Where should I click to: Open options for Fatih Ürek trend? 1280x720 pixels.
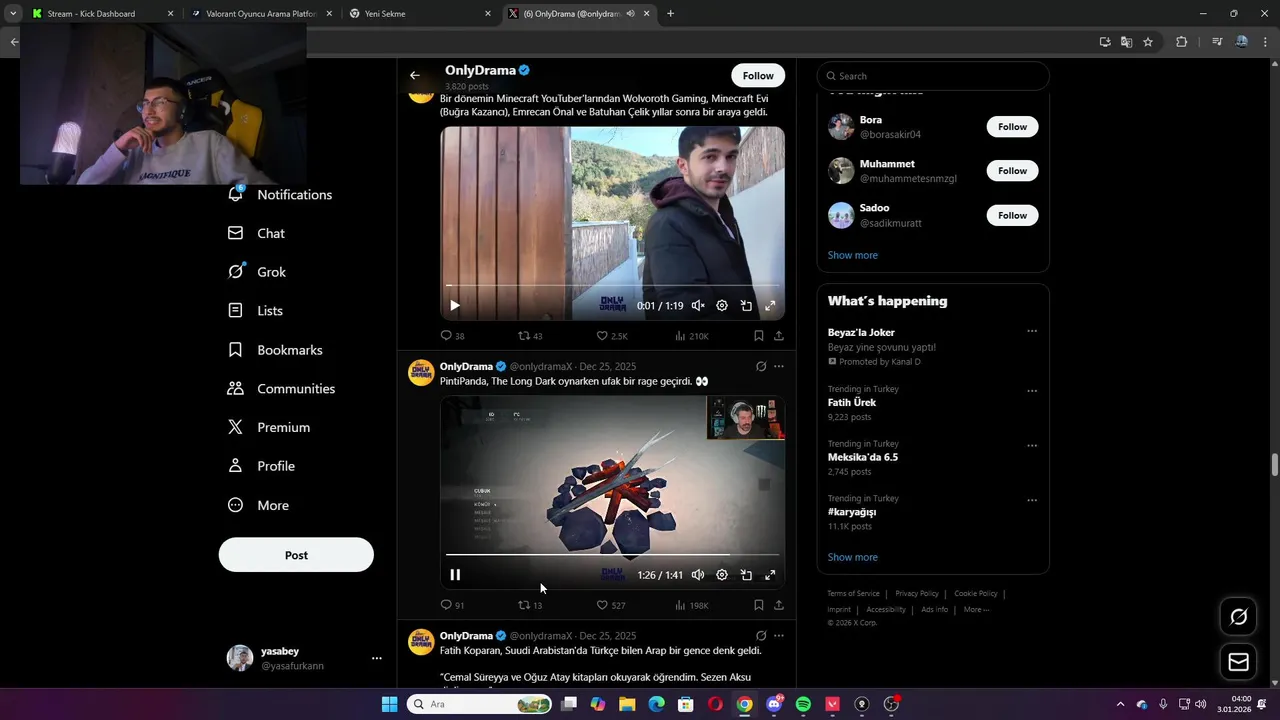click(1032, 391)
